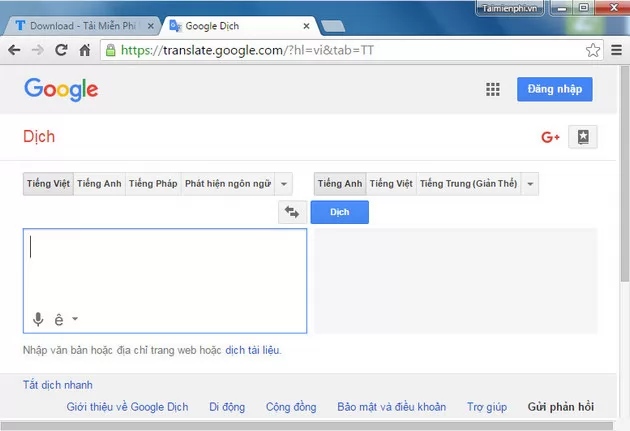
Task: Open the Chrome hamburger menu
Action: pos(616,50)
